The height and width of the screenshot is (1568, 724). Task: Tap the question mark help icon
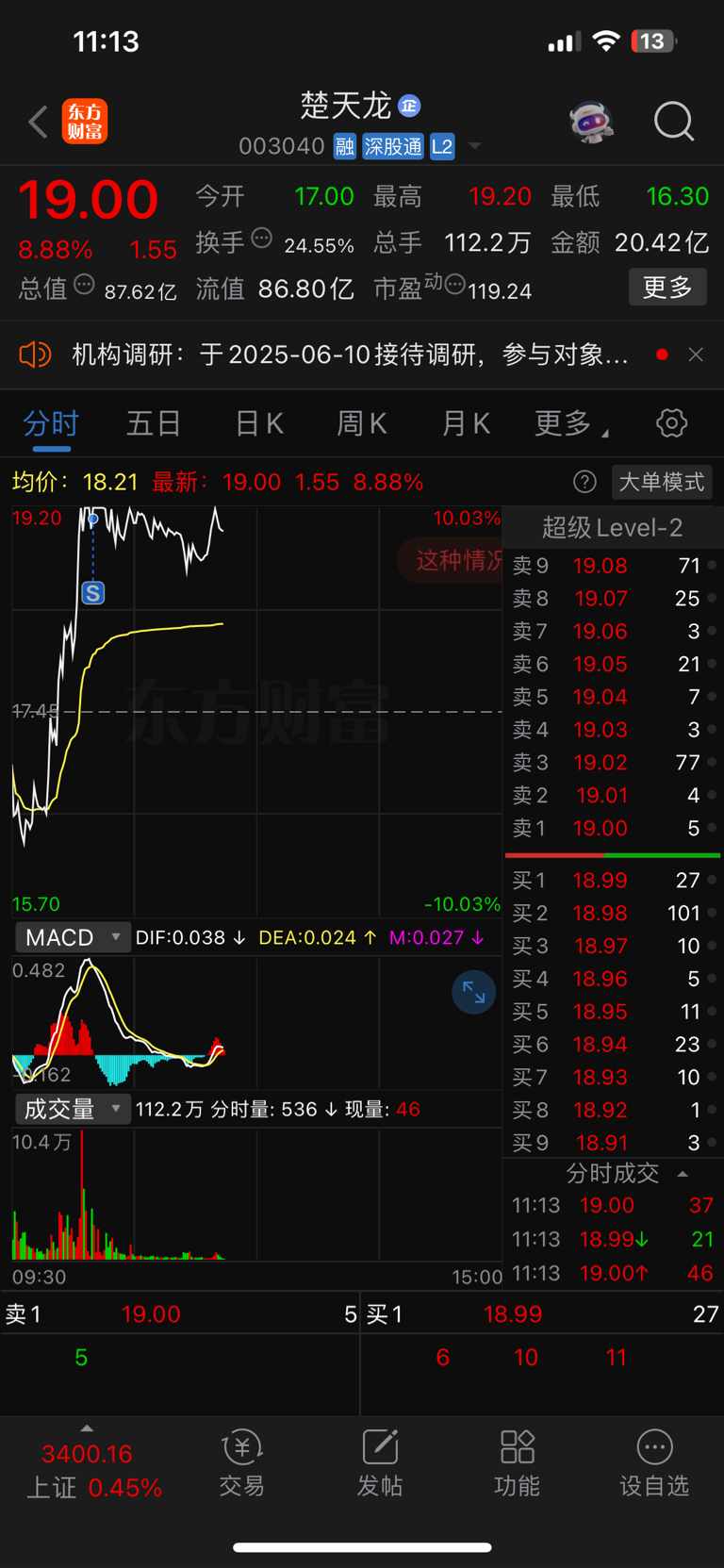coord(584,482)
